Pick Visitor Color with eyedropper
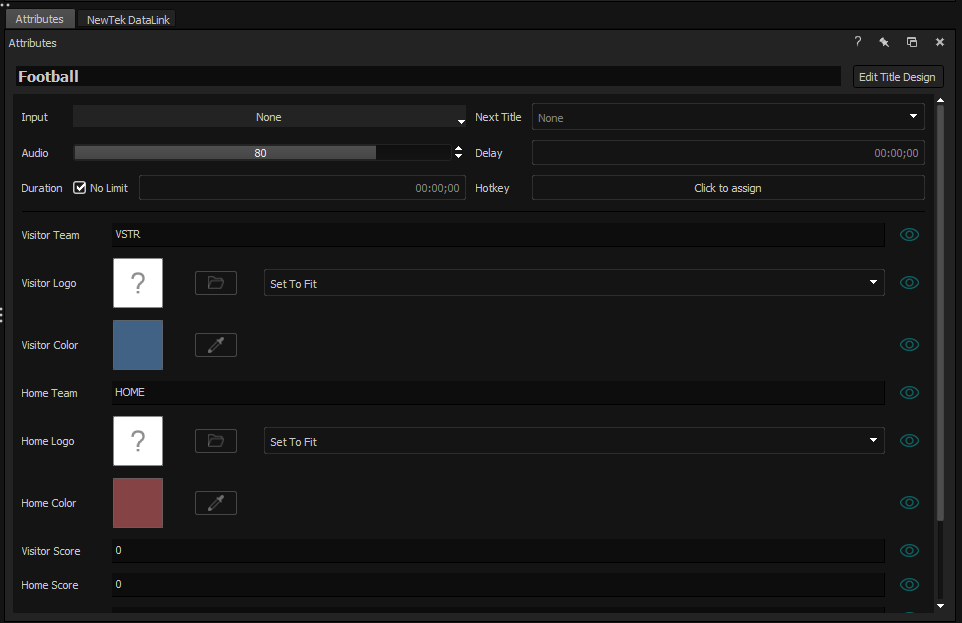Viewport: 962px width, 623px height. pyautogui.click(x=215, y=345)
